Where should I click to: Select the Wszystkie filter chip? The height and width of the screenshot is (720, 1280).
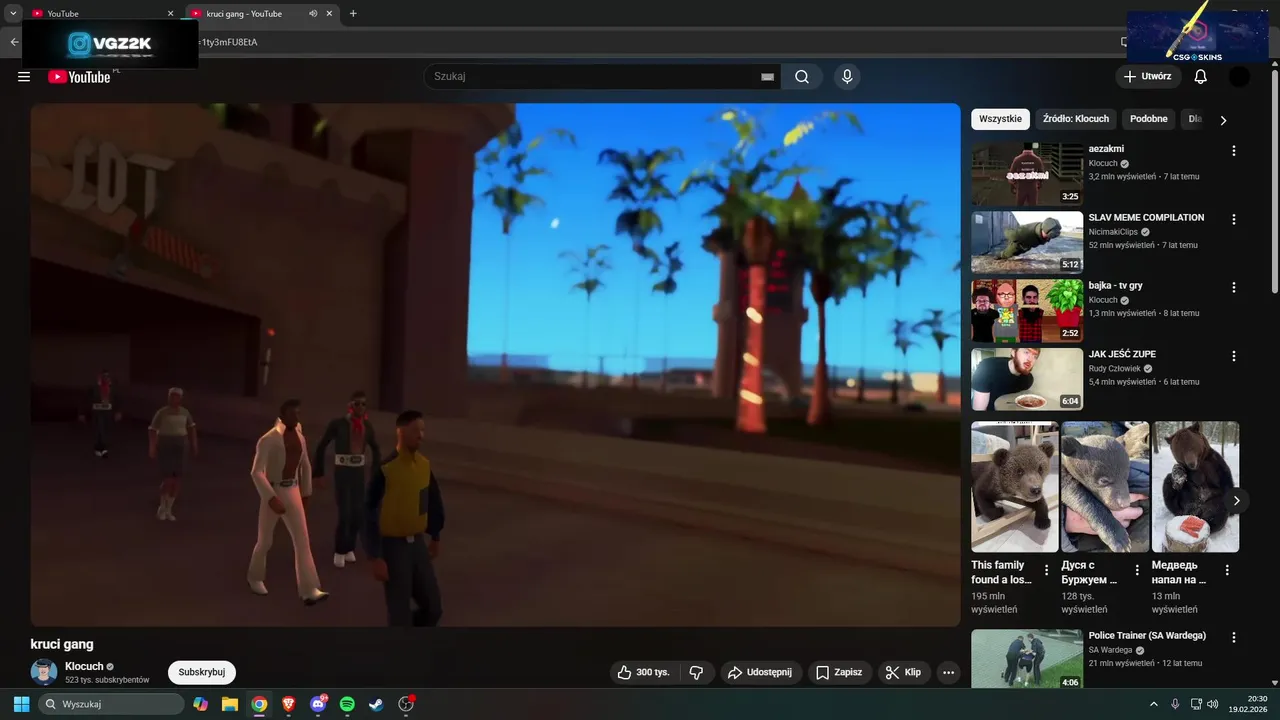pos(1000,119)
